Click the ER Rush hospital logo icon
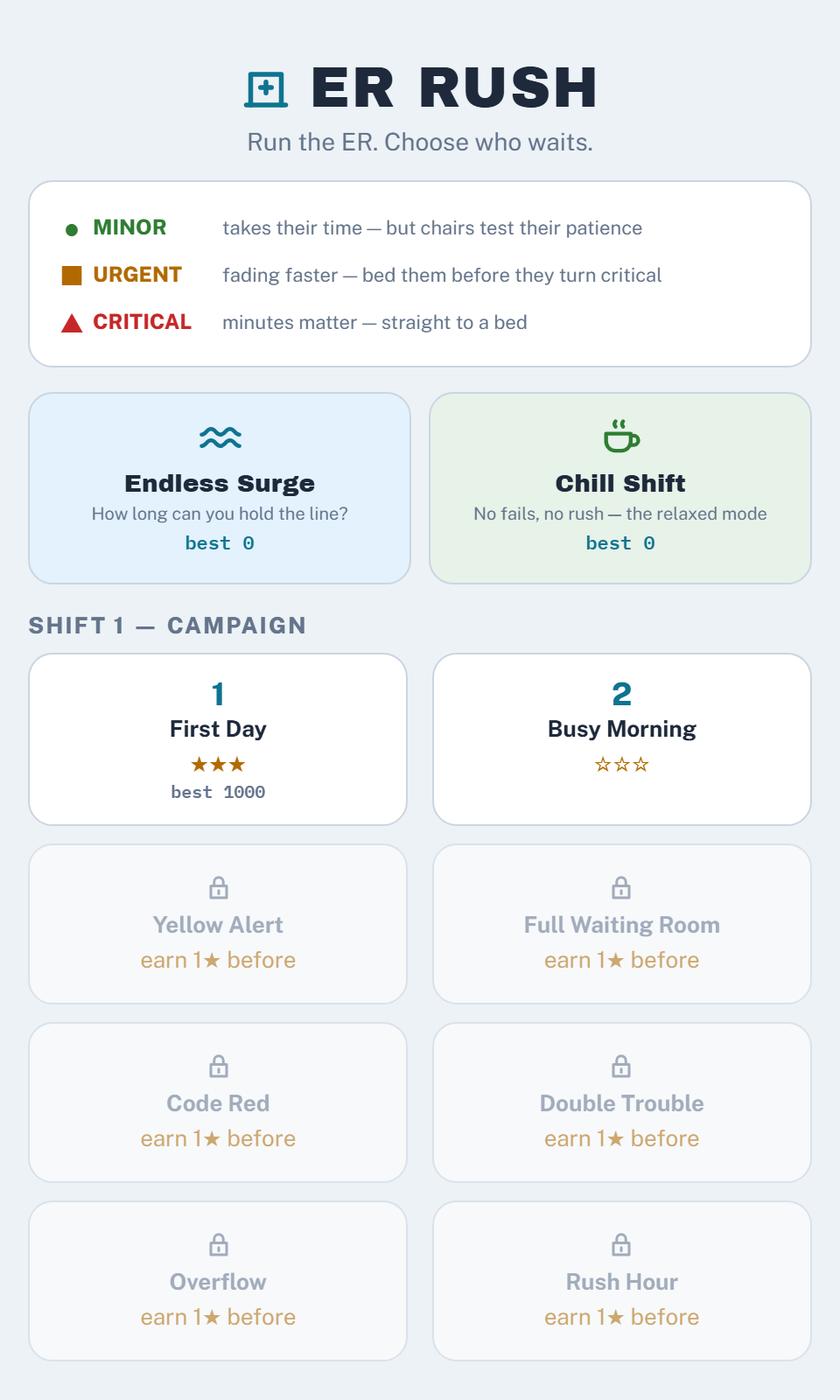840x1400 pixels. pos(266,89)
